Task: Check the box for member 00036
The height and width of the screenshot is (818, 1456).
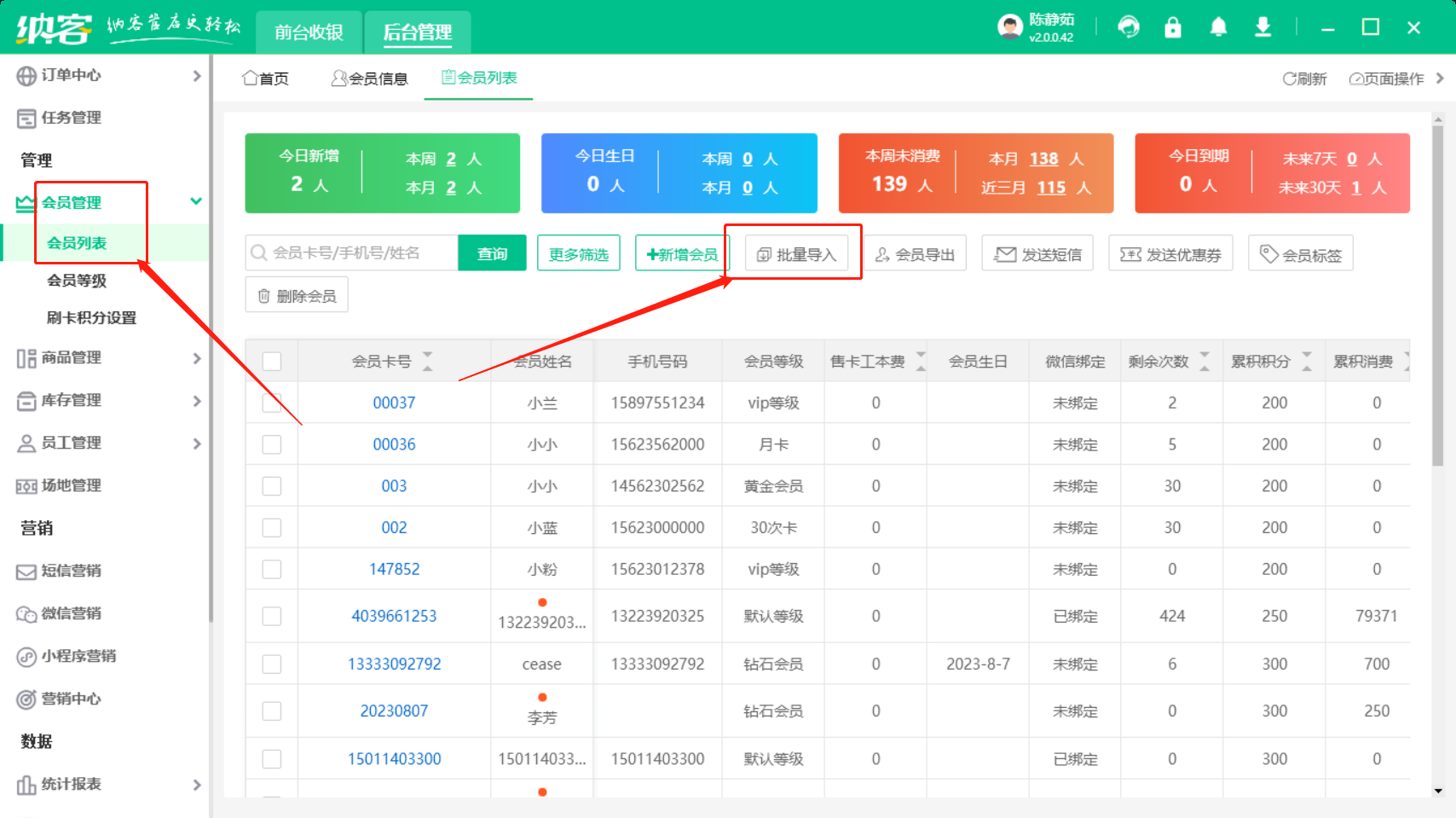Action: click(272, 444)
